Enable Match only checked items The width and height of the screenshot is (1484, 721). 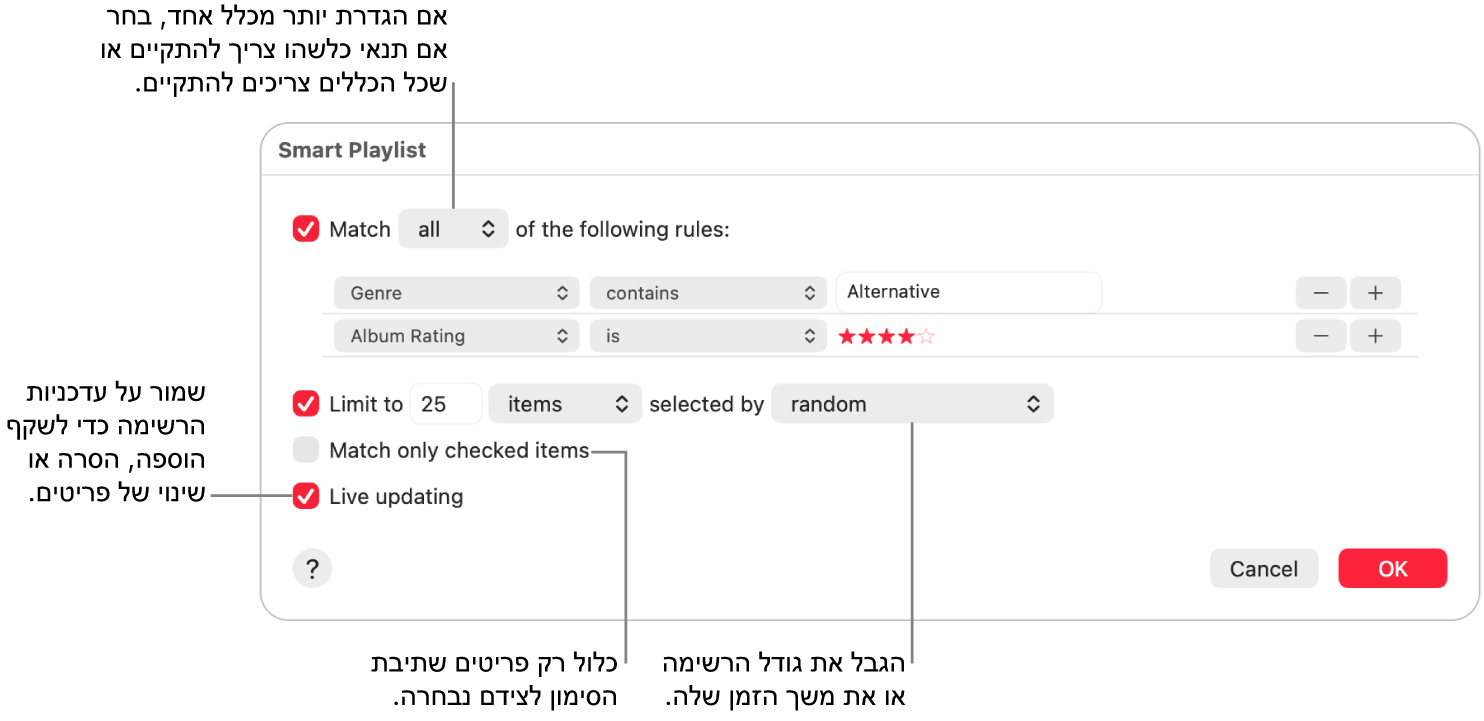pyautogui.click(x=306, y=450)
